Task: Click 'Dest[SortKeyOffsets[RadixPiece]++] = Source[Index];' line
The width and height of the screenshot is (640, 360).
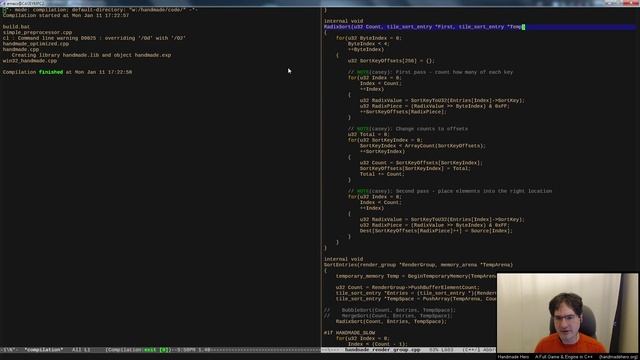Action: (436, 231)
